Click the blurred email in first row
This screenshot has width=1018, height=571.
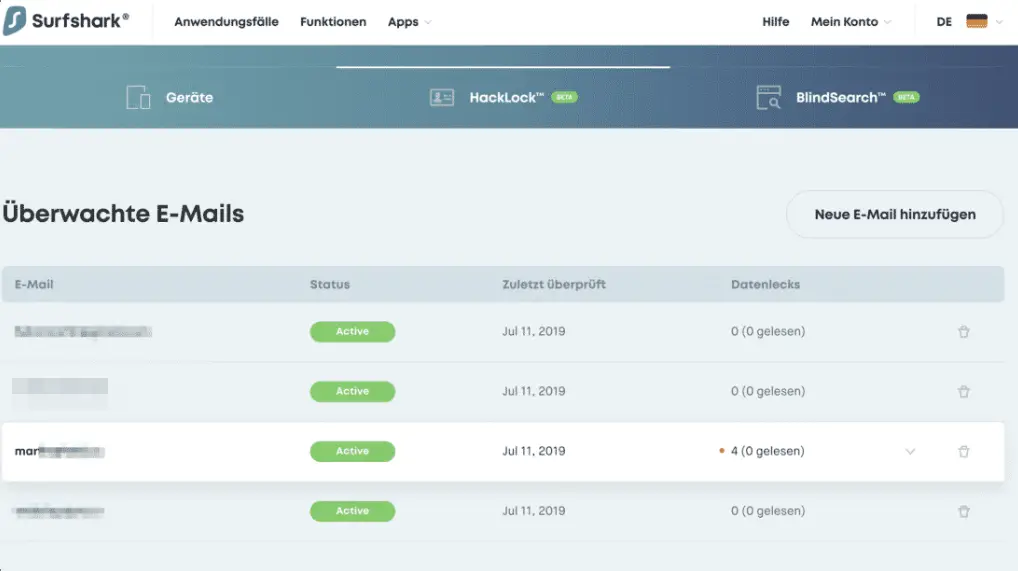point(83,332)
